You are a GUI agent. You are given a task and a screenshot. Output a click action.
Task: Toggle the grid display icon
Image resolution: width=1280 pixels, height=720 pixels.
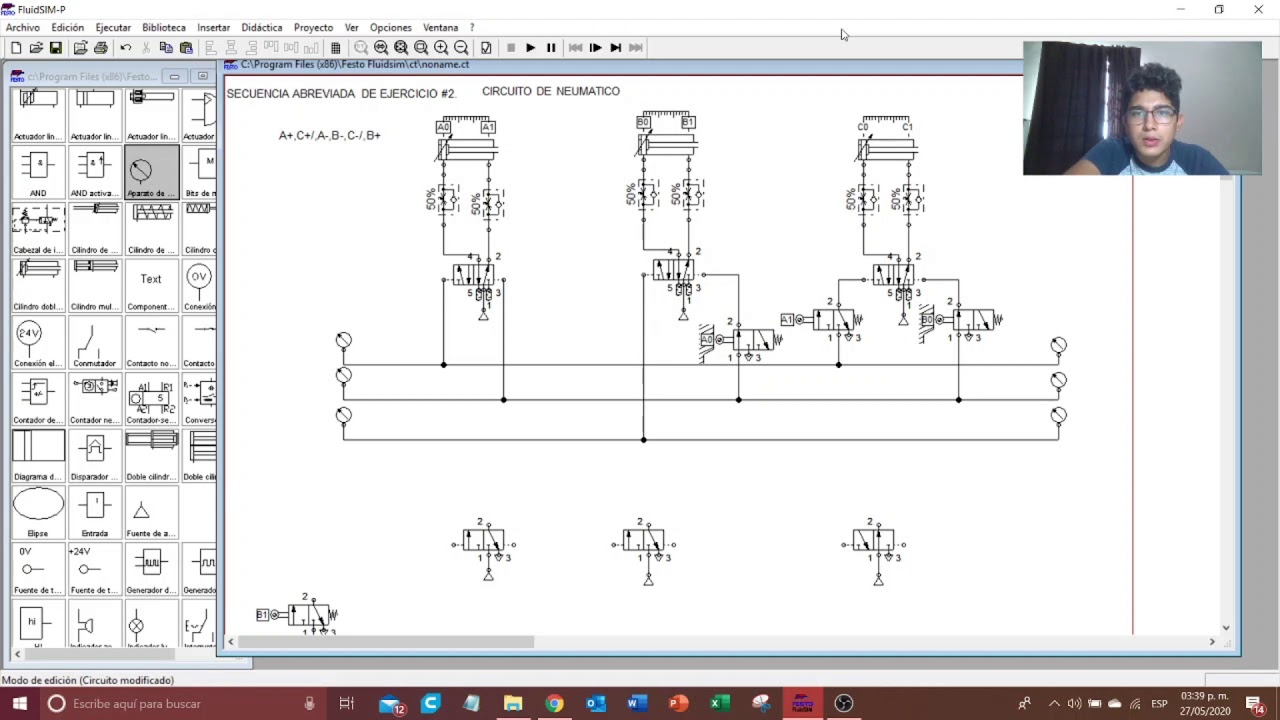(335, 47)
